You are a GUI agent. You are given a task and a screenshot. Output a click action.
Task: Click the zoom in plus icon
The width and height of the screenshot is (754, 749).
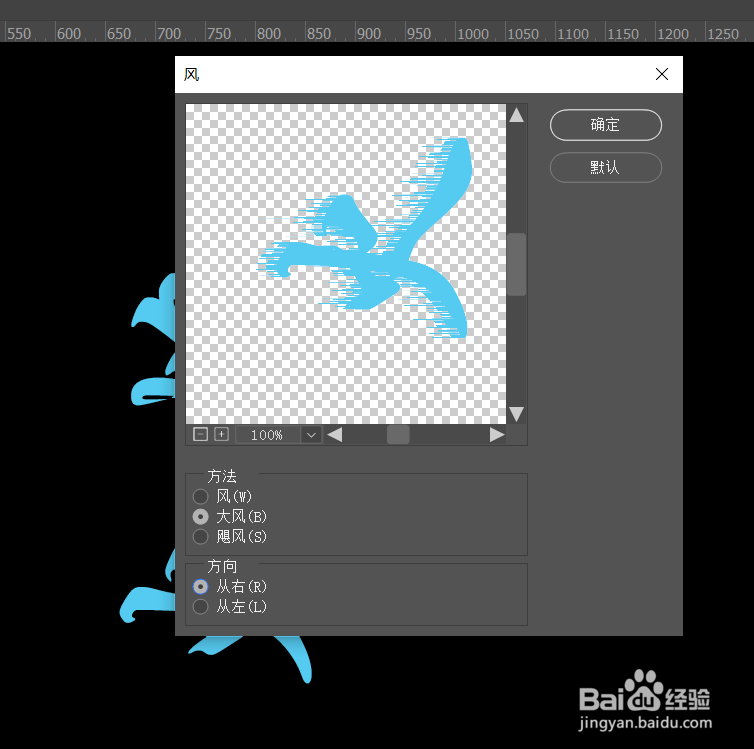(x=221, y=434)
